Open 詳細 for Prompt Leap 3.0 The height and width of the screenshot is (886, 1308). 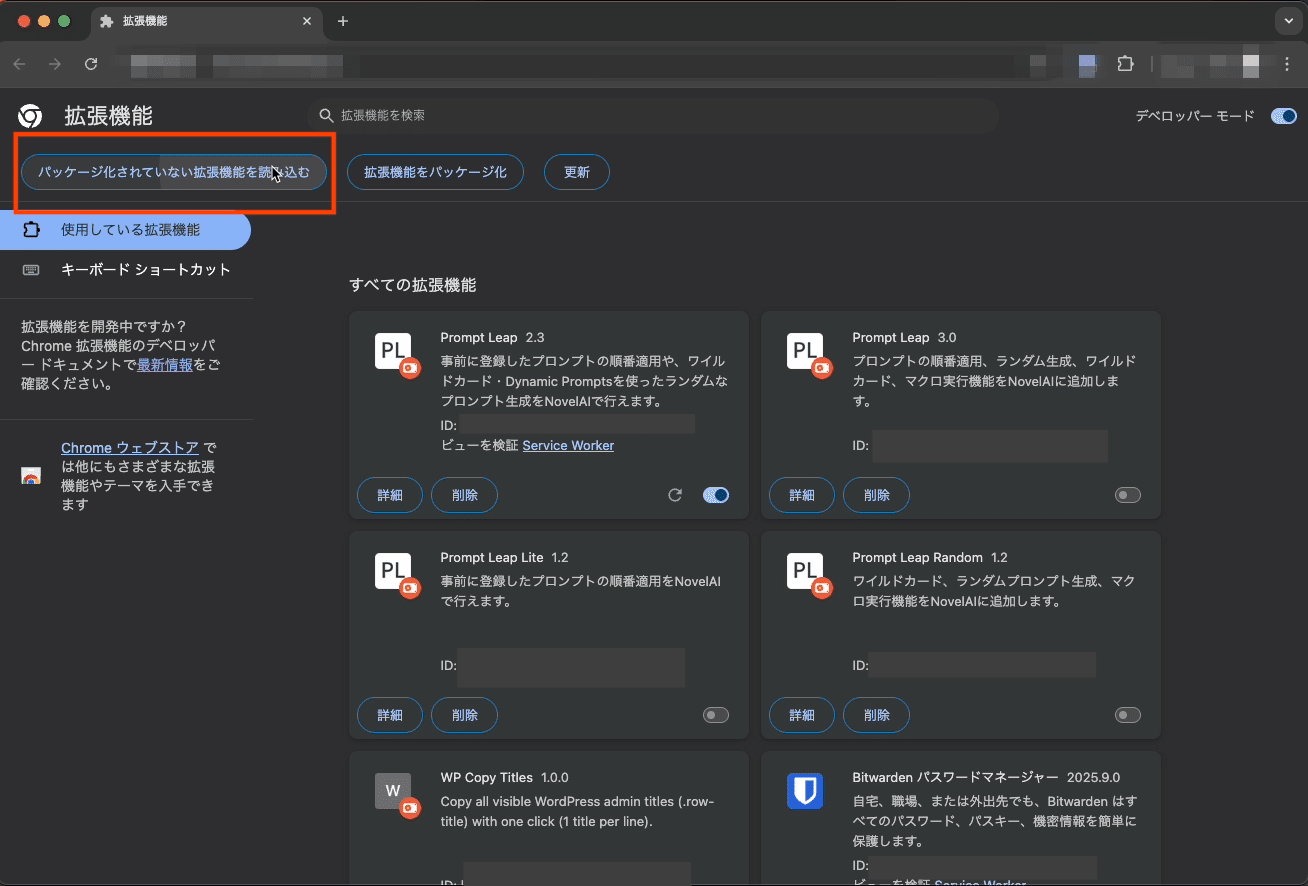point(802,495)
